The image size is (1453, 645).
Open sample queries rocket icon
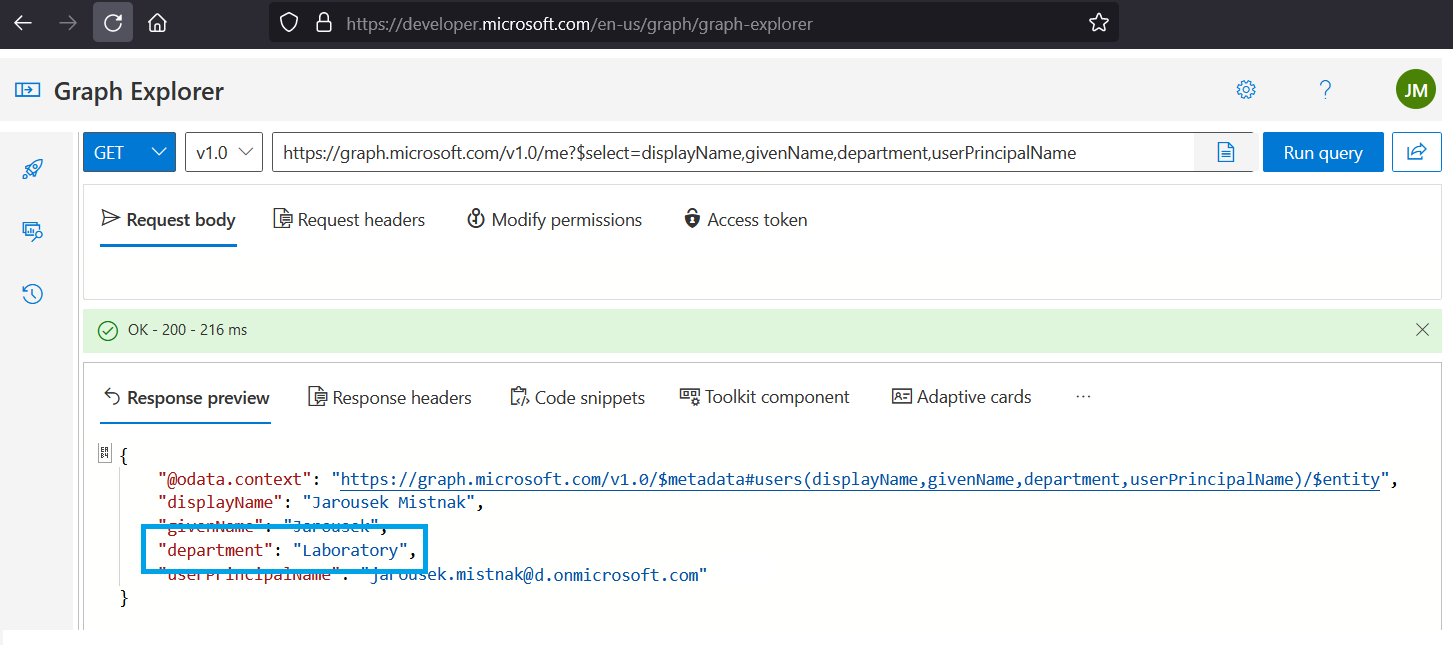click(x=32, y=170)
